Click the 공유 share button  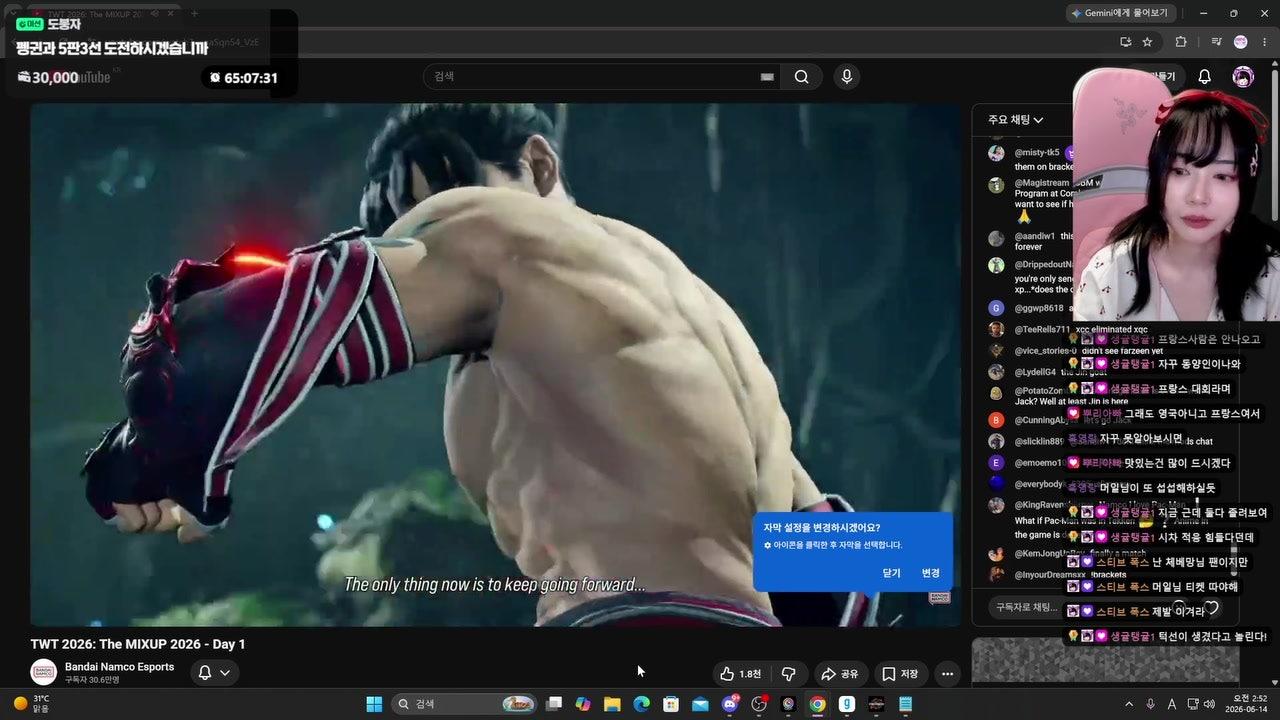click(840, 674)
